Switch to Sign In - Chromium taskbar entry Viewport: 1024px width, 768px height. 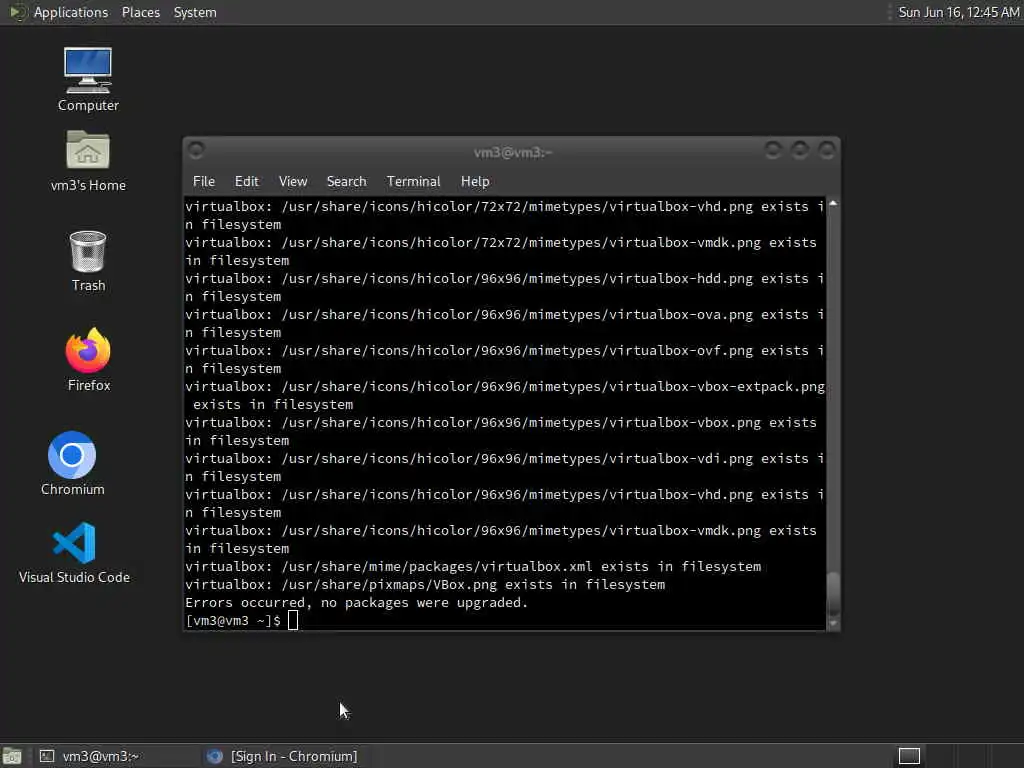pos(282,756)
